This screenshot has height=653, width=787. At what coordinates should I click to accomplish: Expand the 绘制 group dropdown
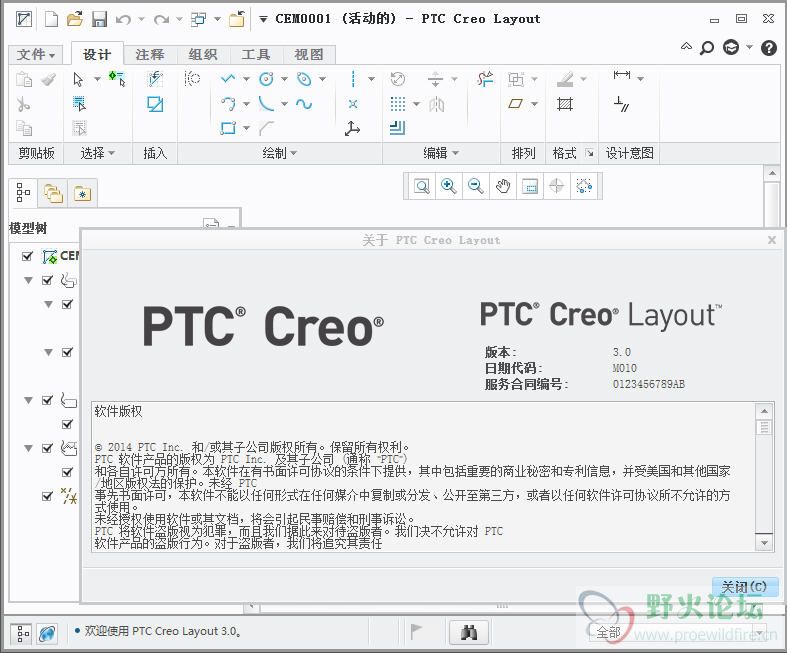(x=280, y=153)
